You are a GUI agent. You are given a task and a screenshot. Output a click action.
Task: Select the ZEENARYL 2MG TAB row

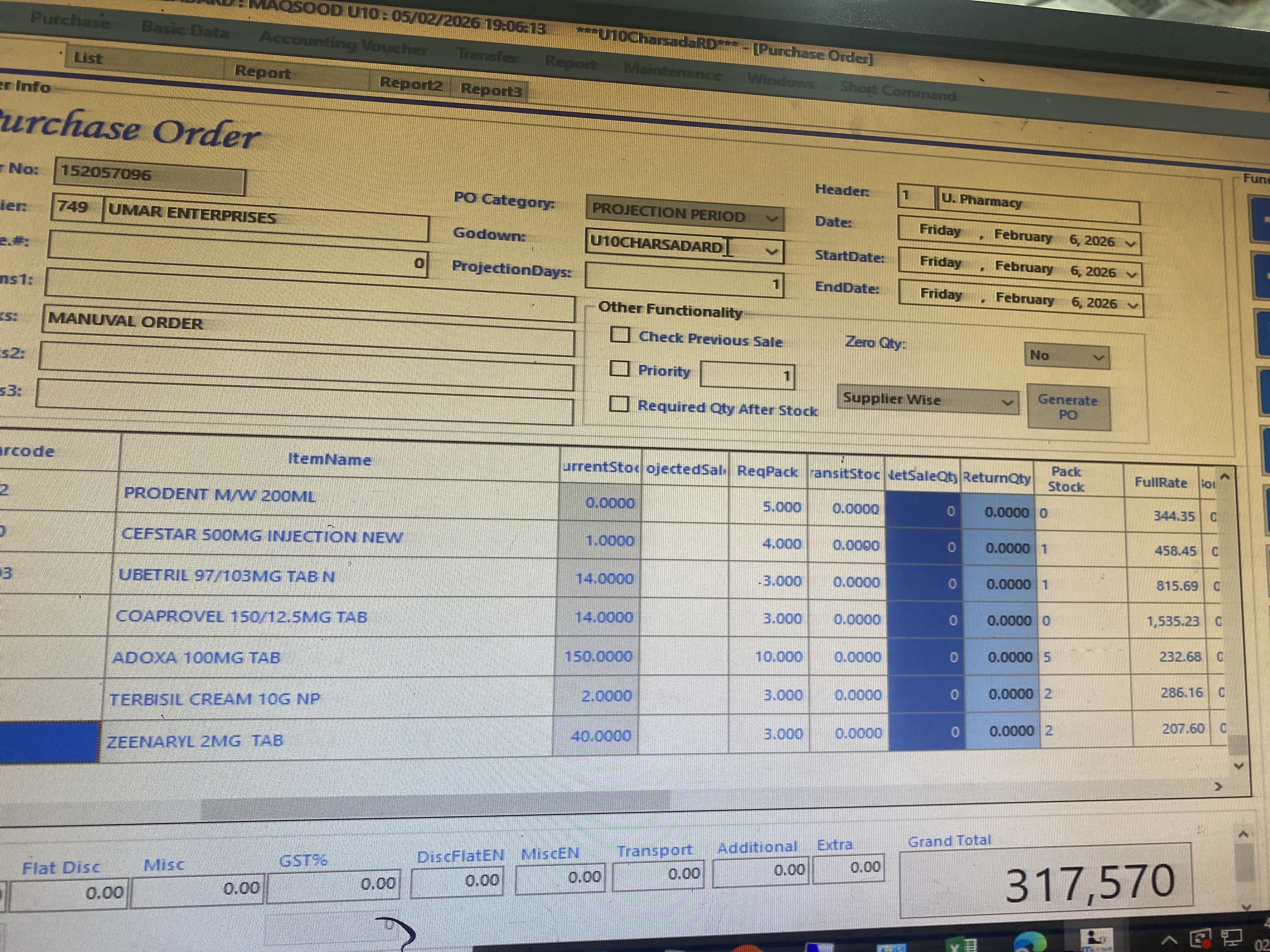coord(195,741)
